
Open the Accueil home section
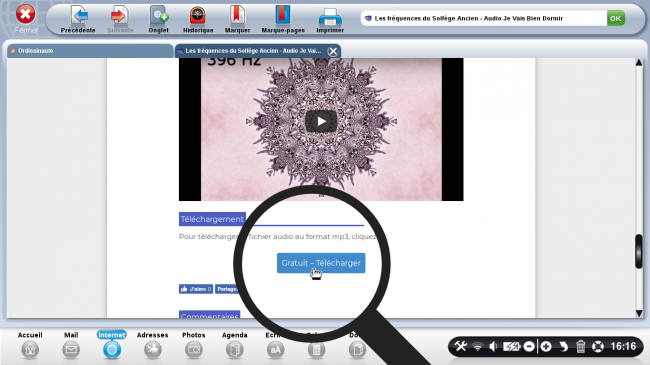click(x=30, y=345)
